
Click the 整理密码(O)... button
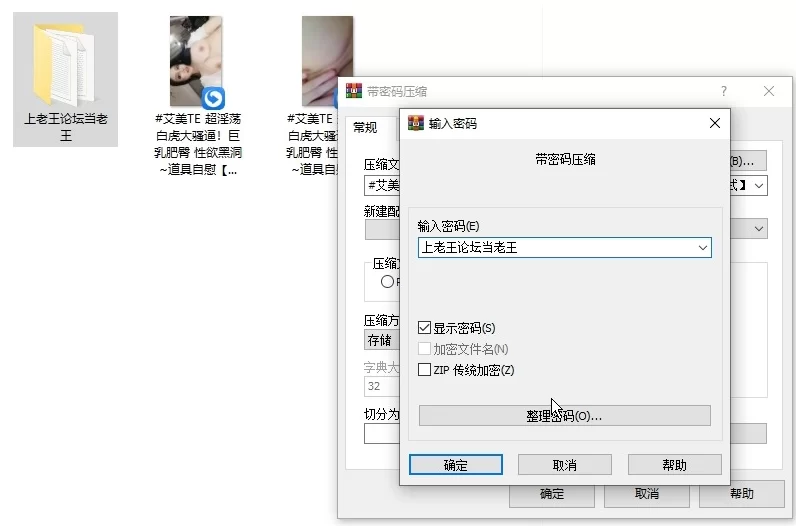tap(565, 416)
